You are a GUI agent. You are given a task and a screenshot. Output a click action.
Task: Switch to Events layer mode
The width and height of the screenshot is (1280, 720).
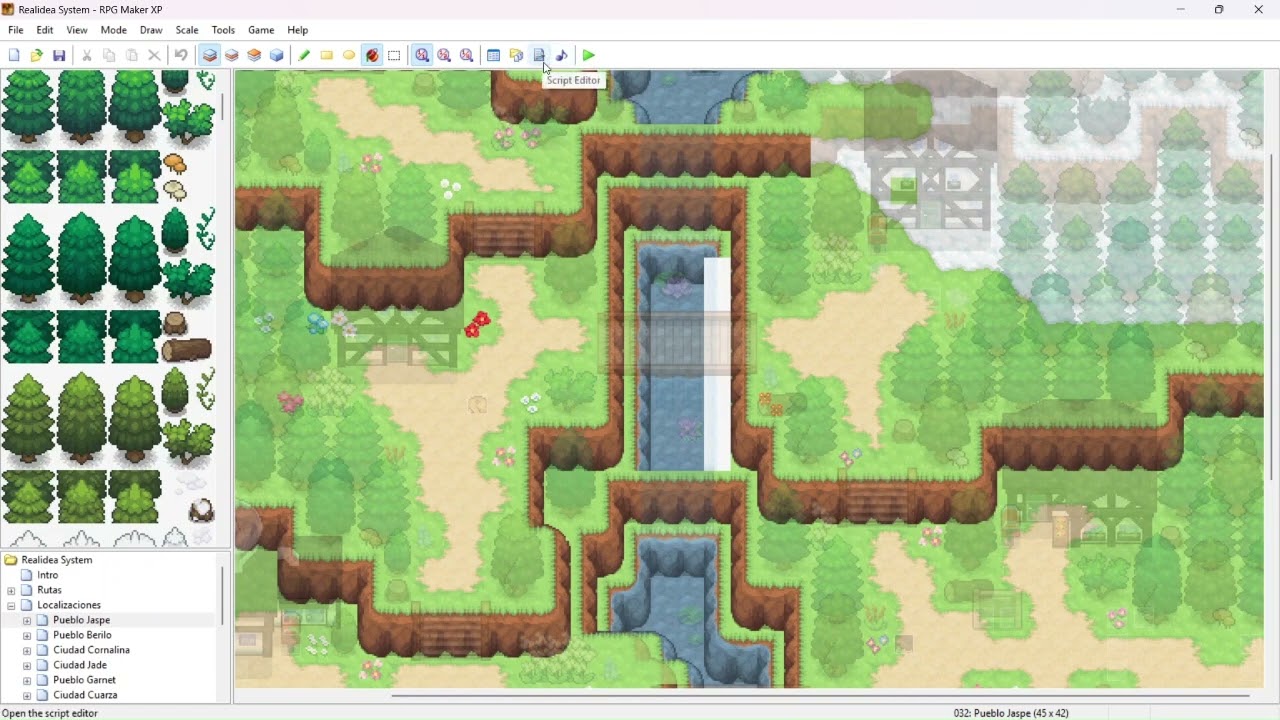[x=276, y=56]
